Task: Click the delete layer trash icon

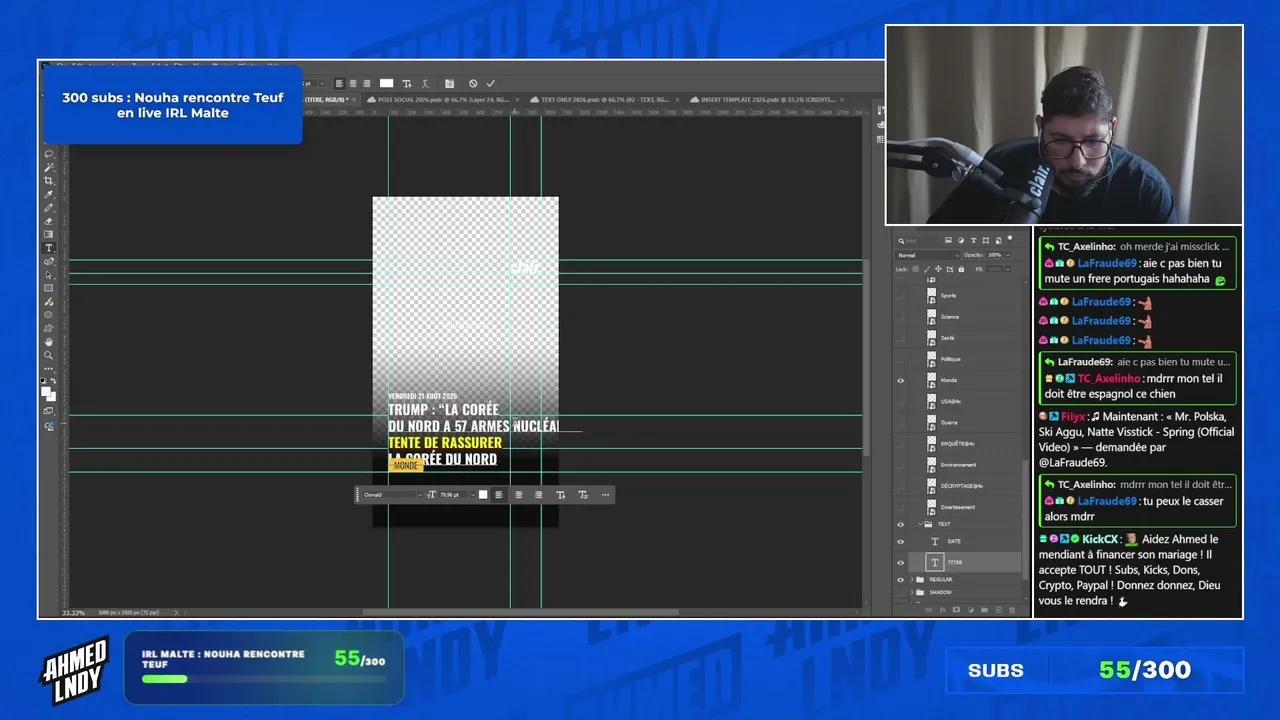Action: pos(1012,609)
